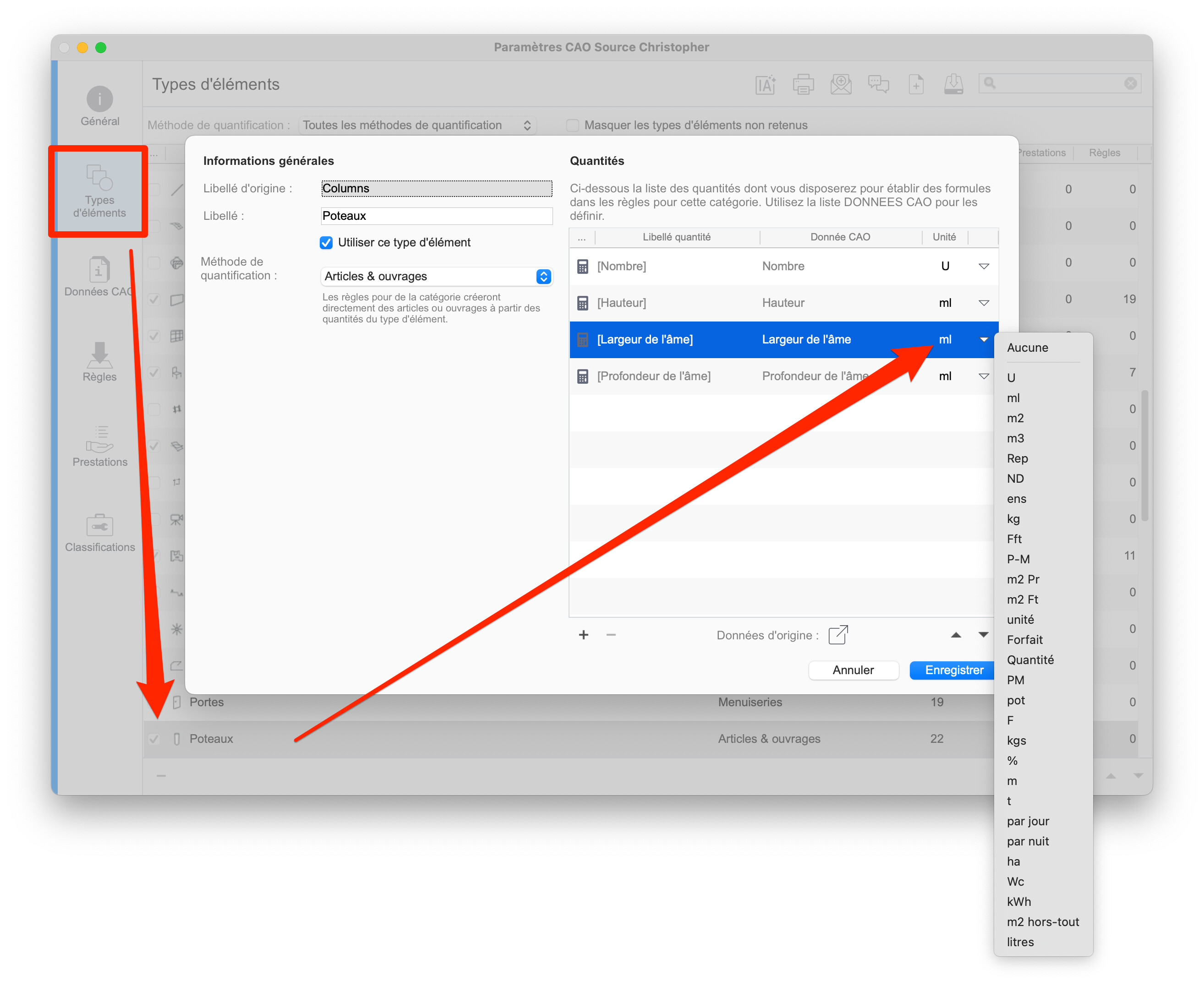Open Méthode de quantification Articles & ouvrages dropdown
The width and height of the screenshot is (1204, 981).
[436, 276]
